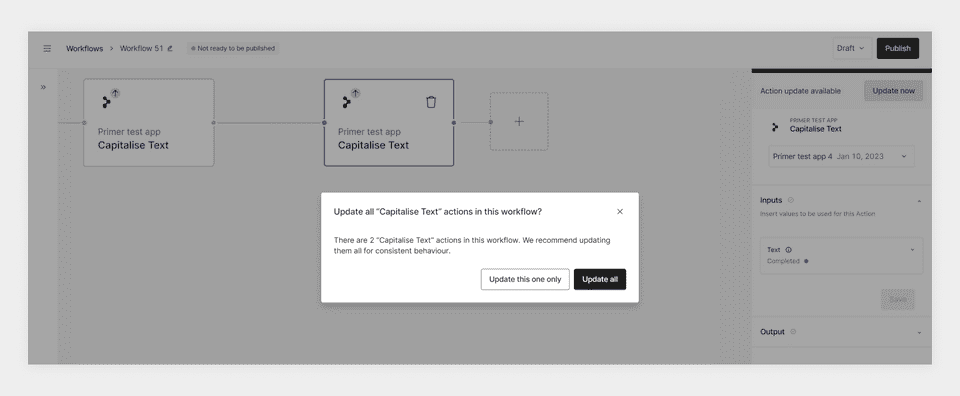This screenshot has width=960, height=396.
Task: Expand the Text input field chevron
Action: point(912,250)
